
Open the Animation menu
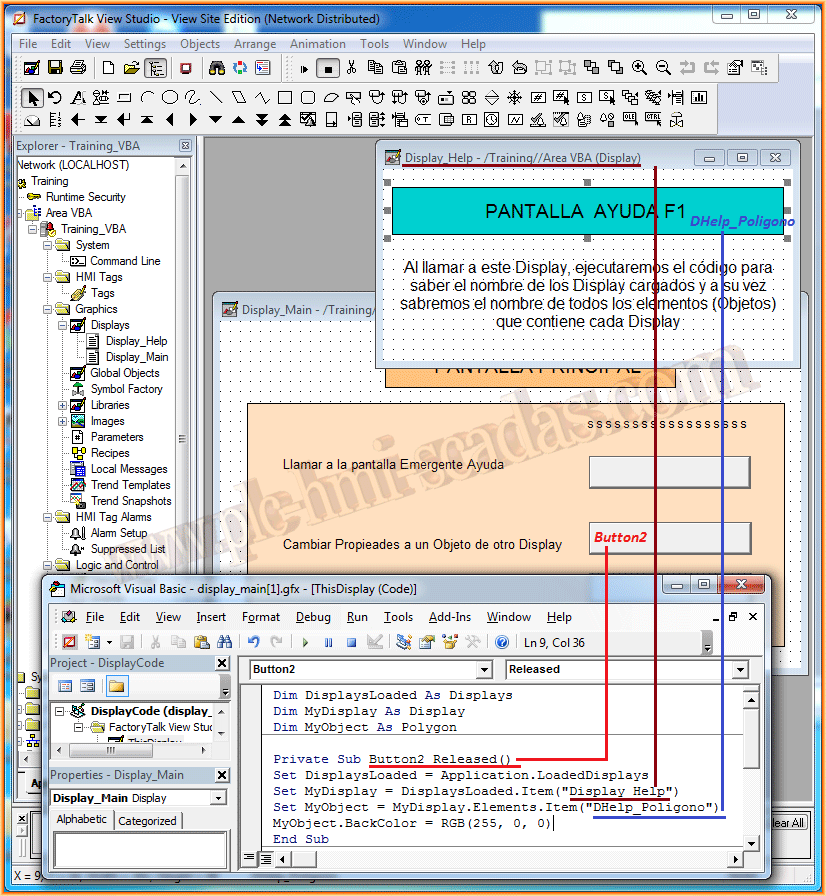tap(317, 44)
